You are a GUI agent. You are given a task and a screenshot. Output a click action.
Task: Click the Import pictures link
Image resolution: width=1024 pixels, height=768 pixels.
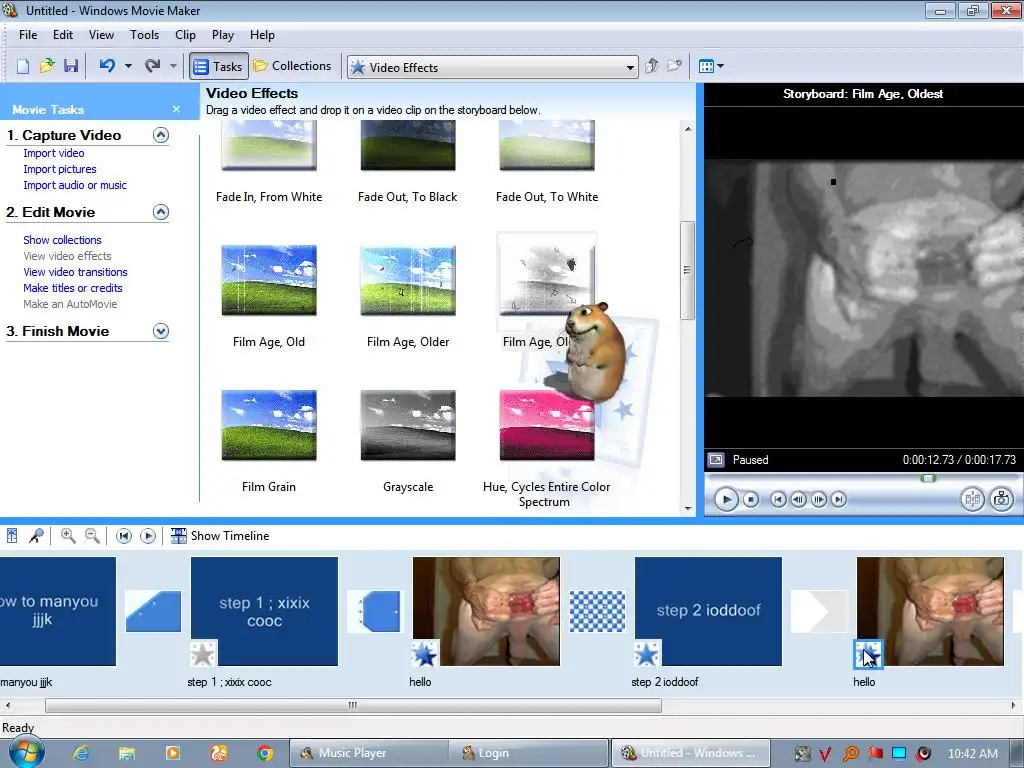[59, 169]
